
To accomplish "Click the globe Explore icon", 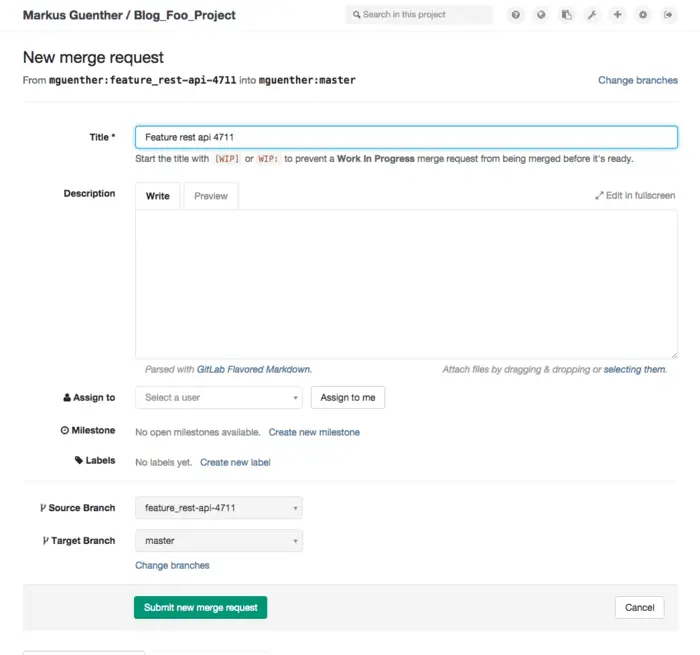I will coord(541,15).
